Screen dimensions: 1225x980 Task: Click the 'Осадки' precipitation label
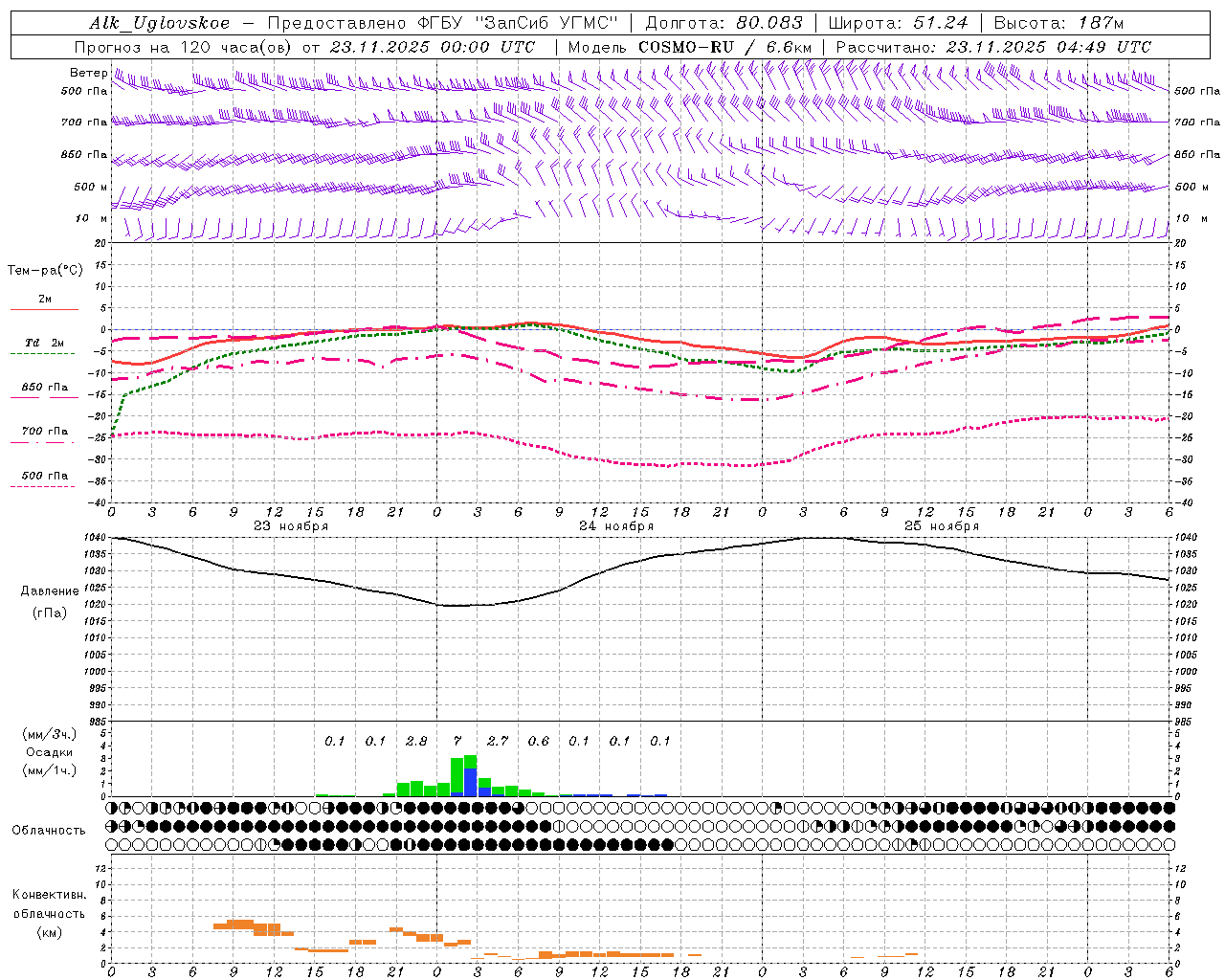(x=50, y=752)
